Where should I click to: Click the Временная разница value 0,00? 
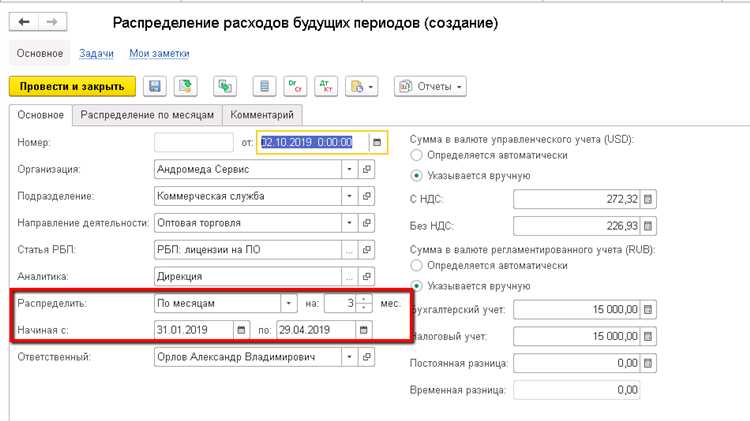tap(576, 390)
